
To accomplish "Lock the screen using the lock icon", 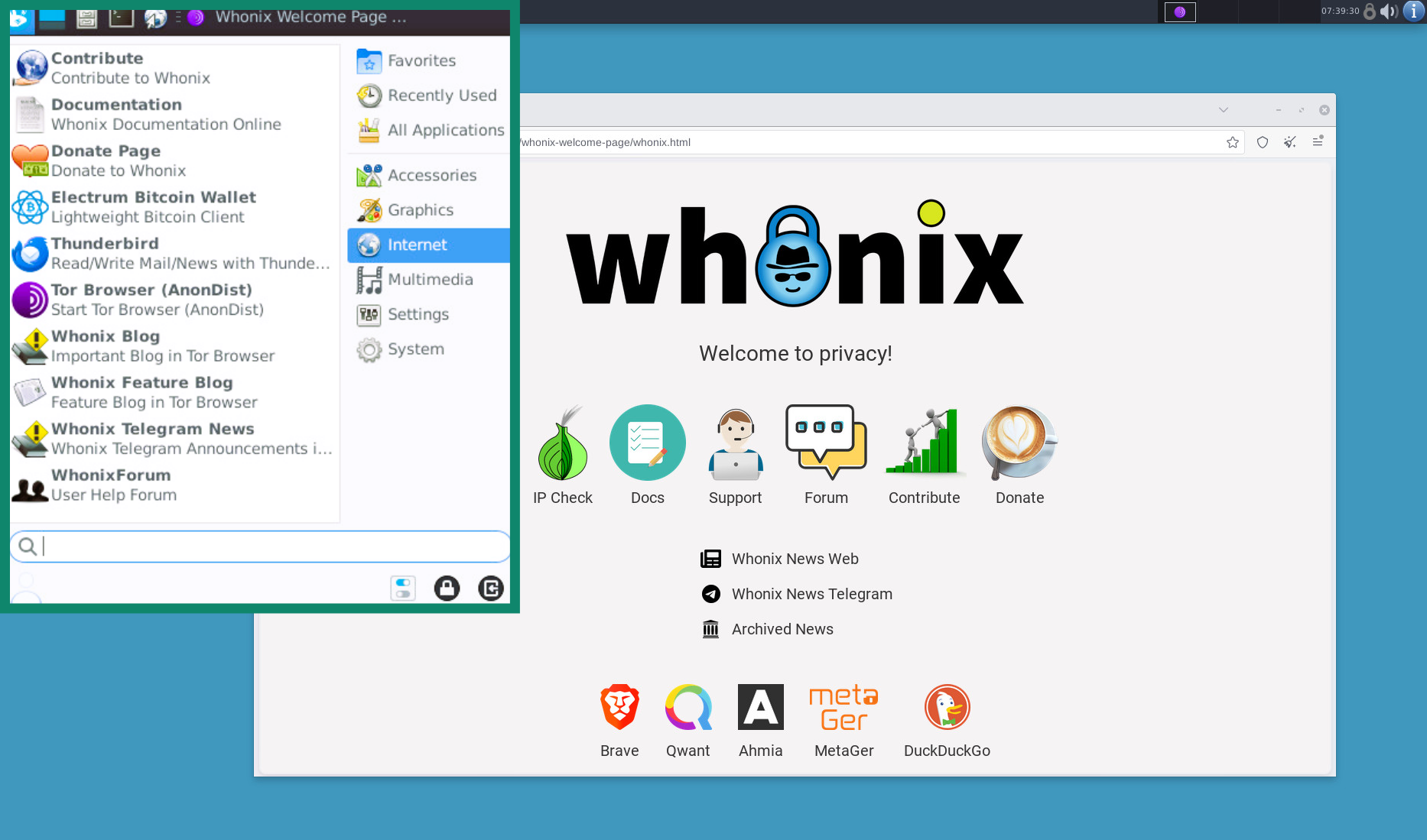I will (x=447, y=588).
